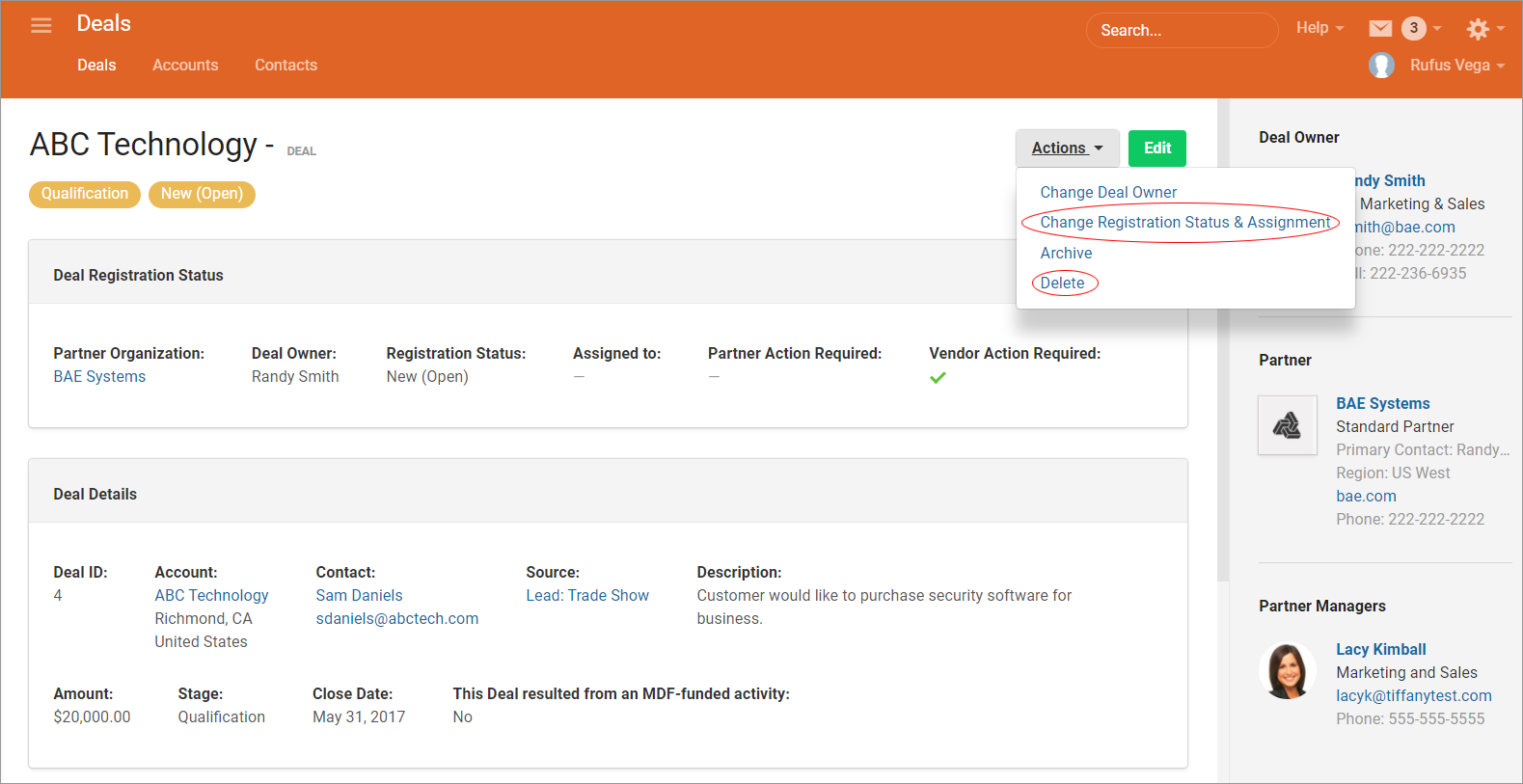Image resolution: width=1523 pixels, height=784 pixels.
Task: Click the Randy Smith deal owner value
Action: pyautogui.click(x=295, y=377)
